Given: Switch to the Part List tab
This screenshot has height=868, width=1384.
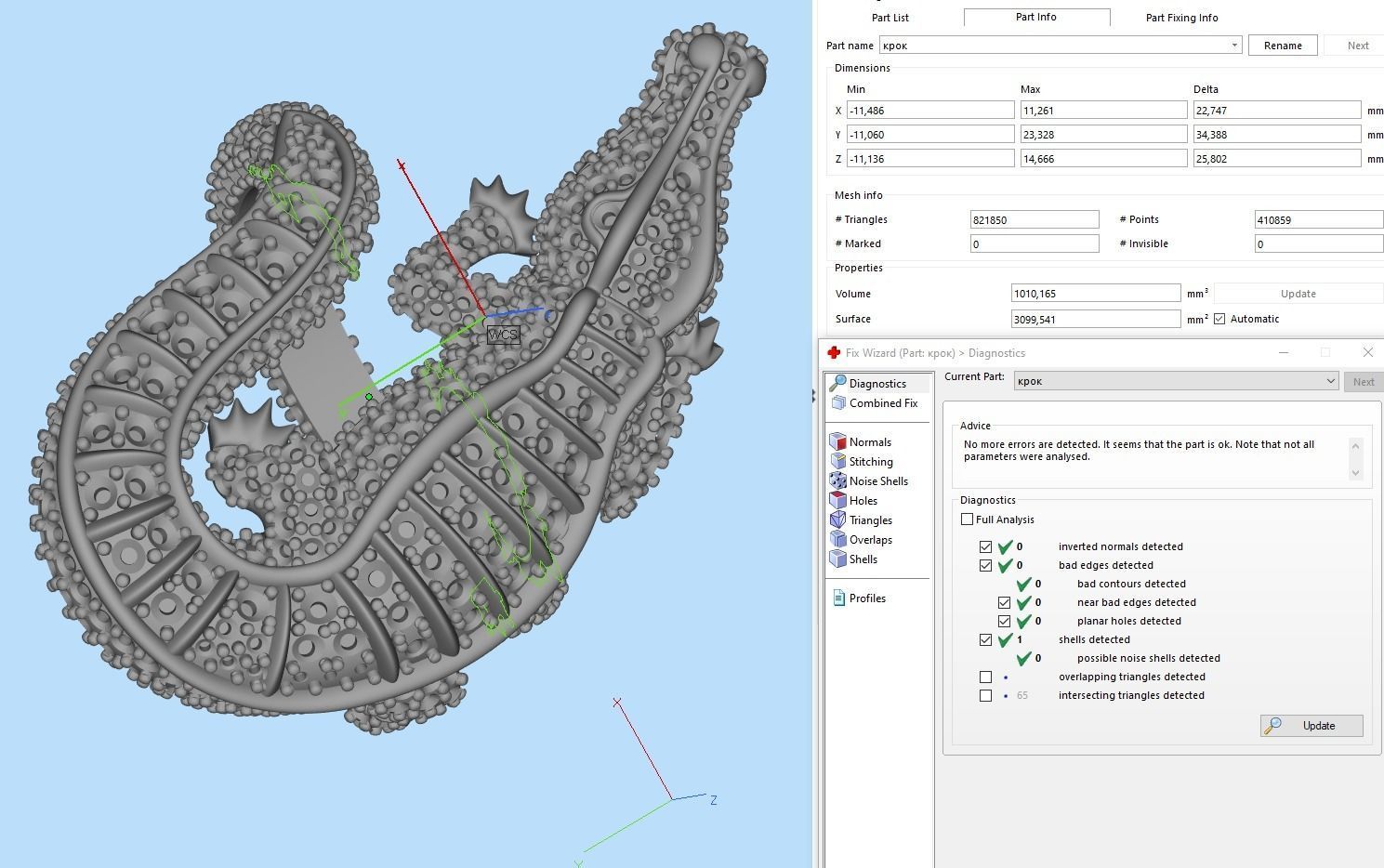Looking at the screenshot, I should 890,18.
